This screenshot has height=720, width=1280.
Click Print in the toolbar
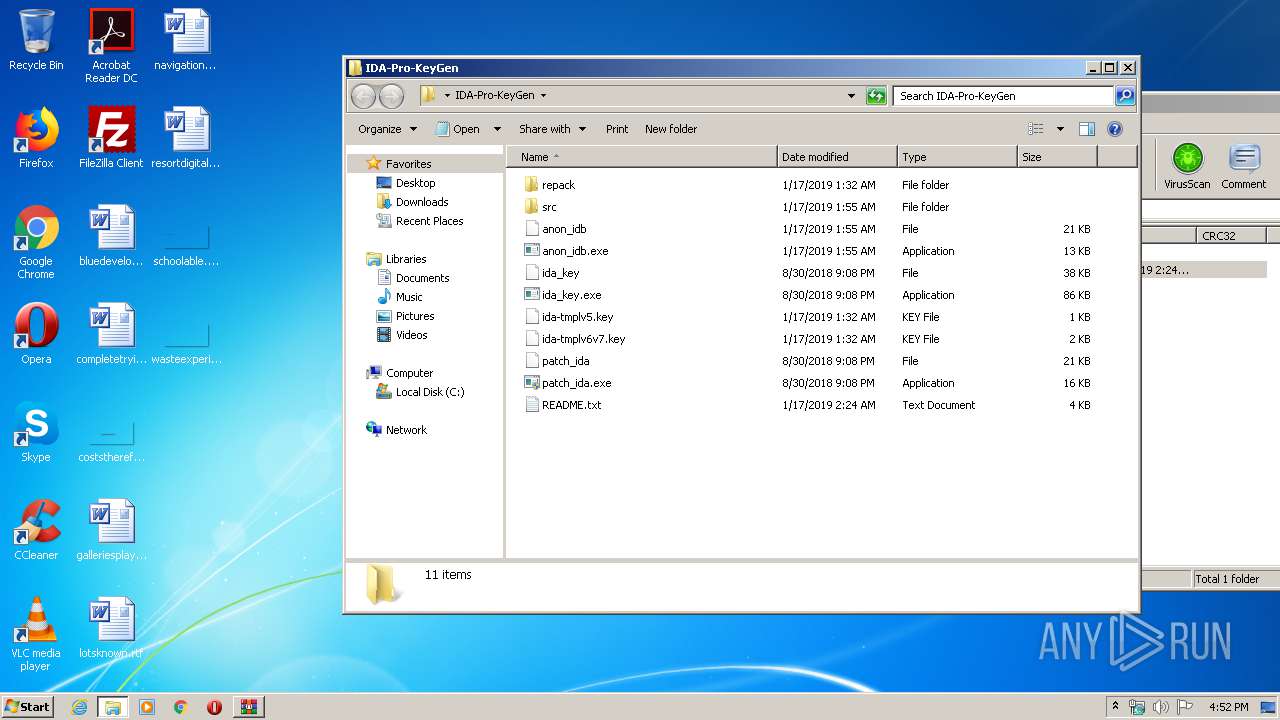coord(617,129)
